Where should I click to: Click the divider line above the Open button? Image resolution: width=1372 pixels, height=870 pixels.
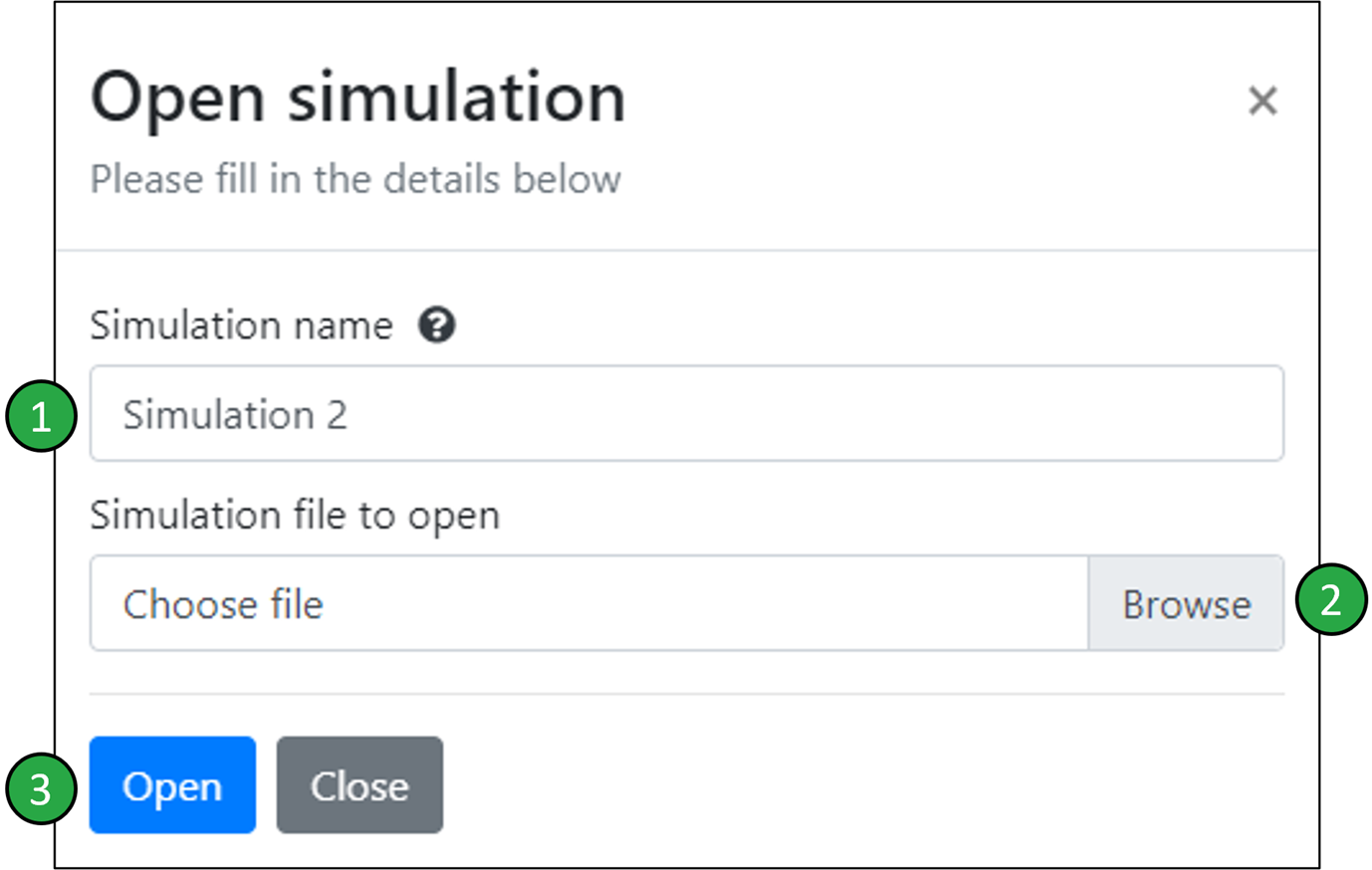687,694
